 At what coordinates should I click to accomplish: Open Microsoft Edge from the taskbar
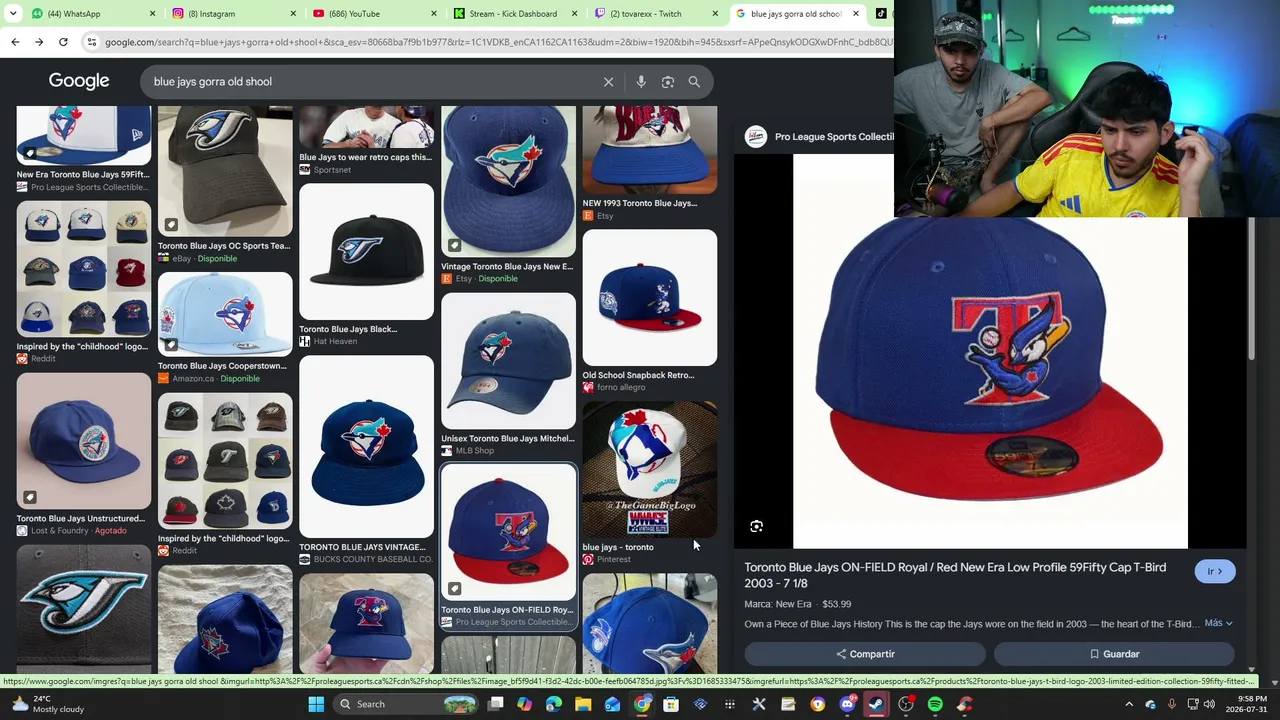click(x=554, y=704)
